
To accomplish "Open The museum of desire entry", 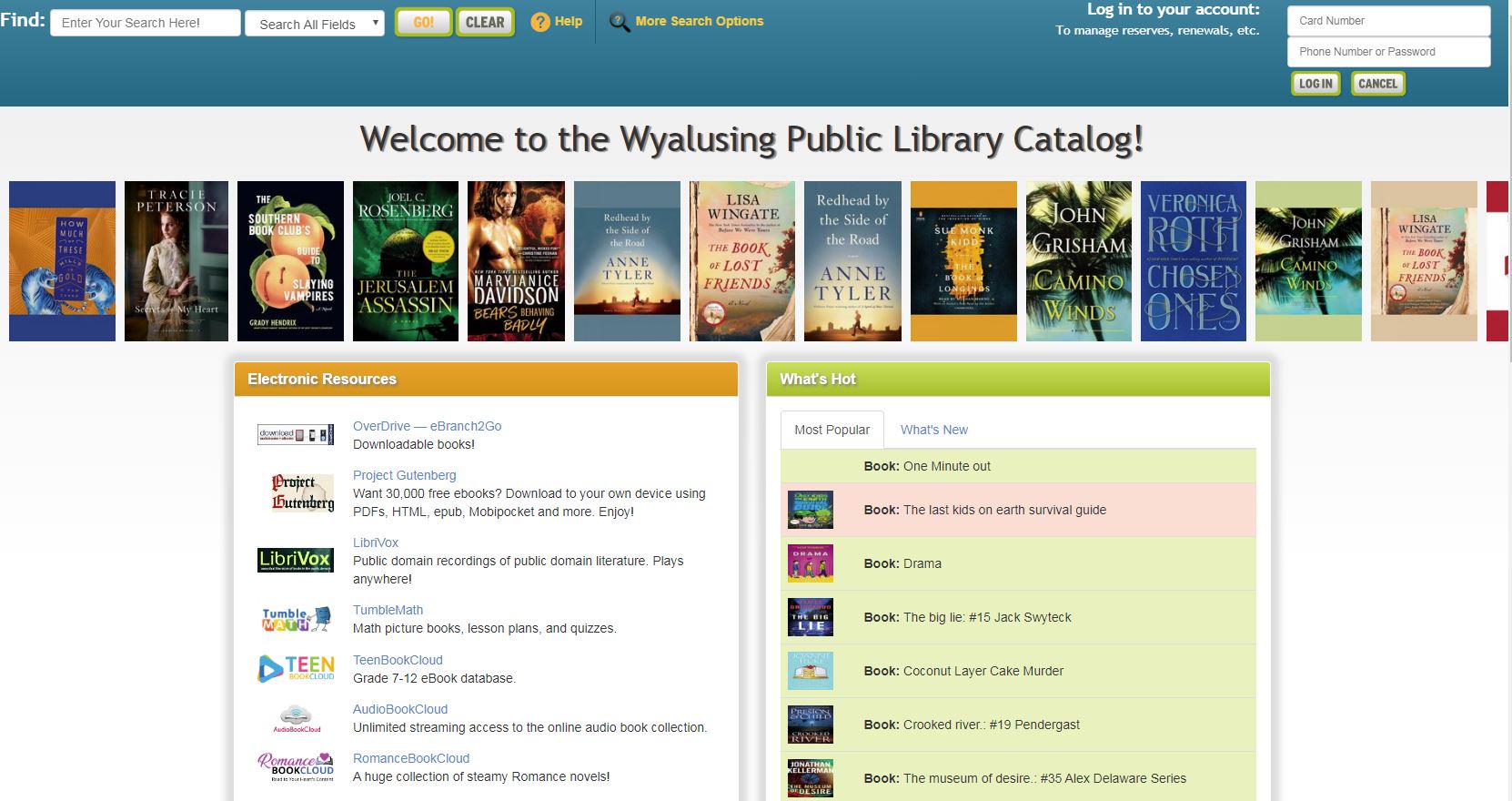I will (1018, 778).
